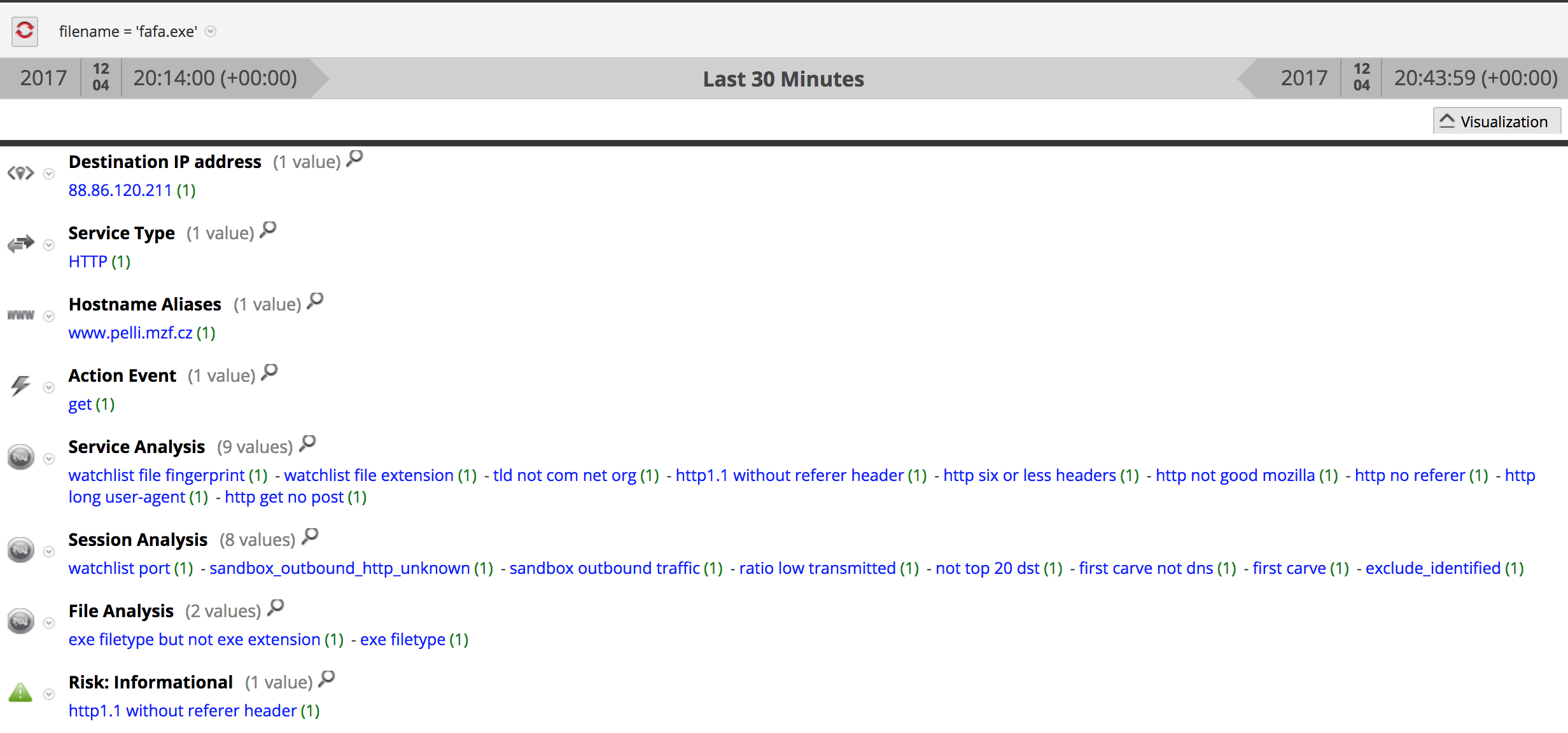Click the green warning triangle for Risk: Informational
This screenshot has height=733, width=1568.
tap(21, 694)
